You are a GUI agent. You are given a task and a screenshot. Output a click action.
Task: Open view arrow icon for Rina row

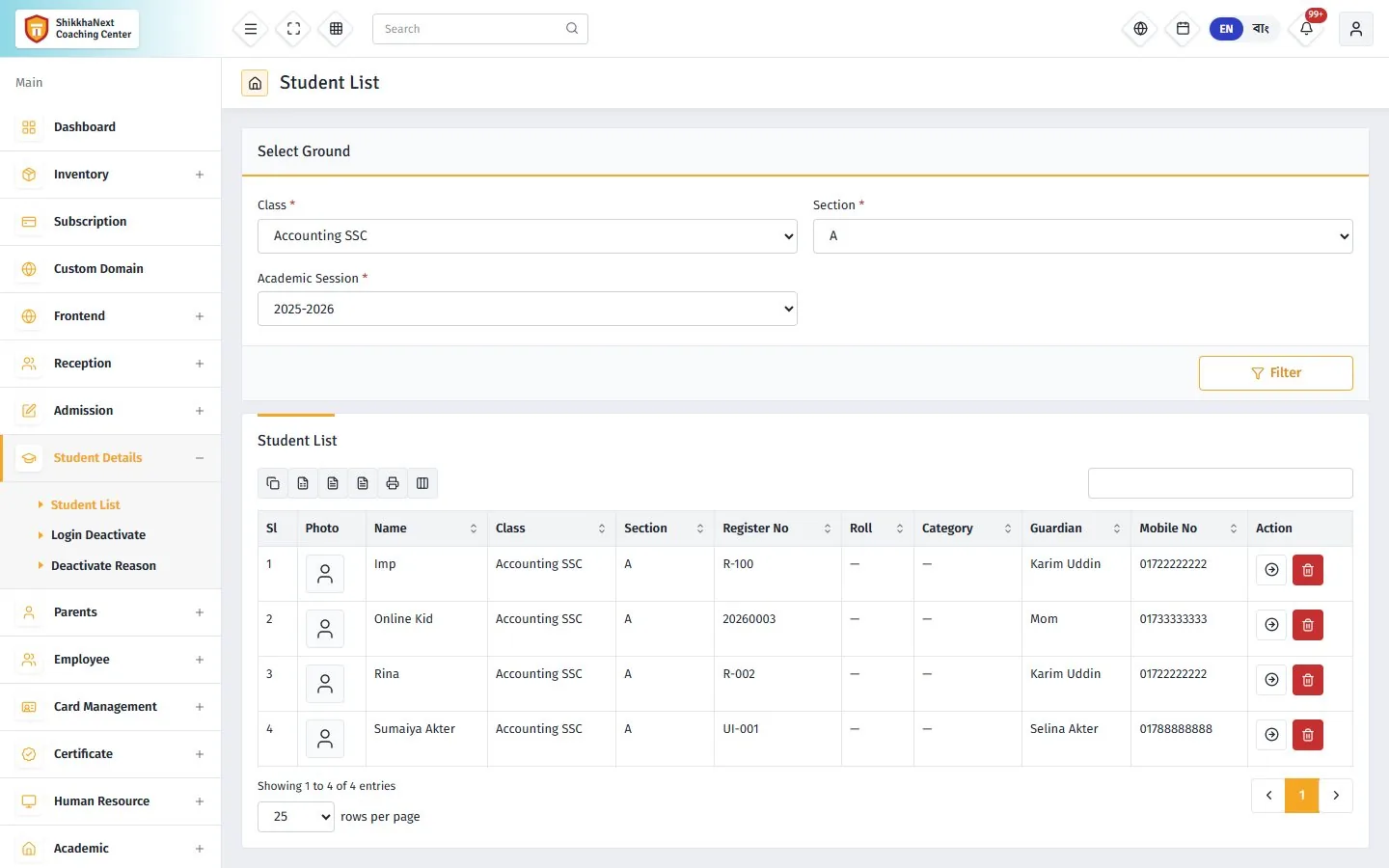click(x=1272, y=680)
